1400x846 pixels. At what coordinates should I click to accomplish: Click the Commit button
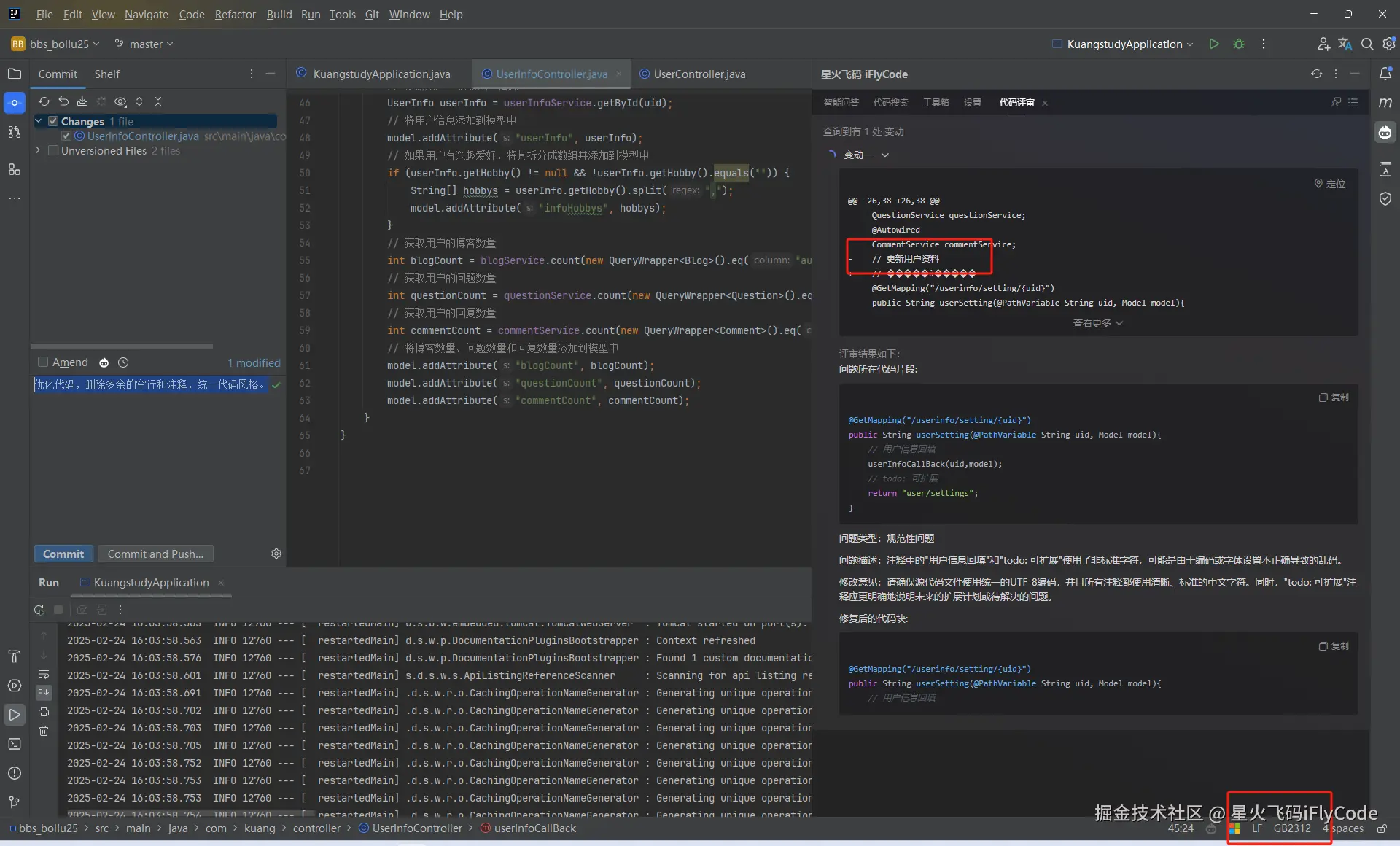pos(63,554)
